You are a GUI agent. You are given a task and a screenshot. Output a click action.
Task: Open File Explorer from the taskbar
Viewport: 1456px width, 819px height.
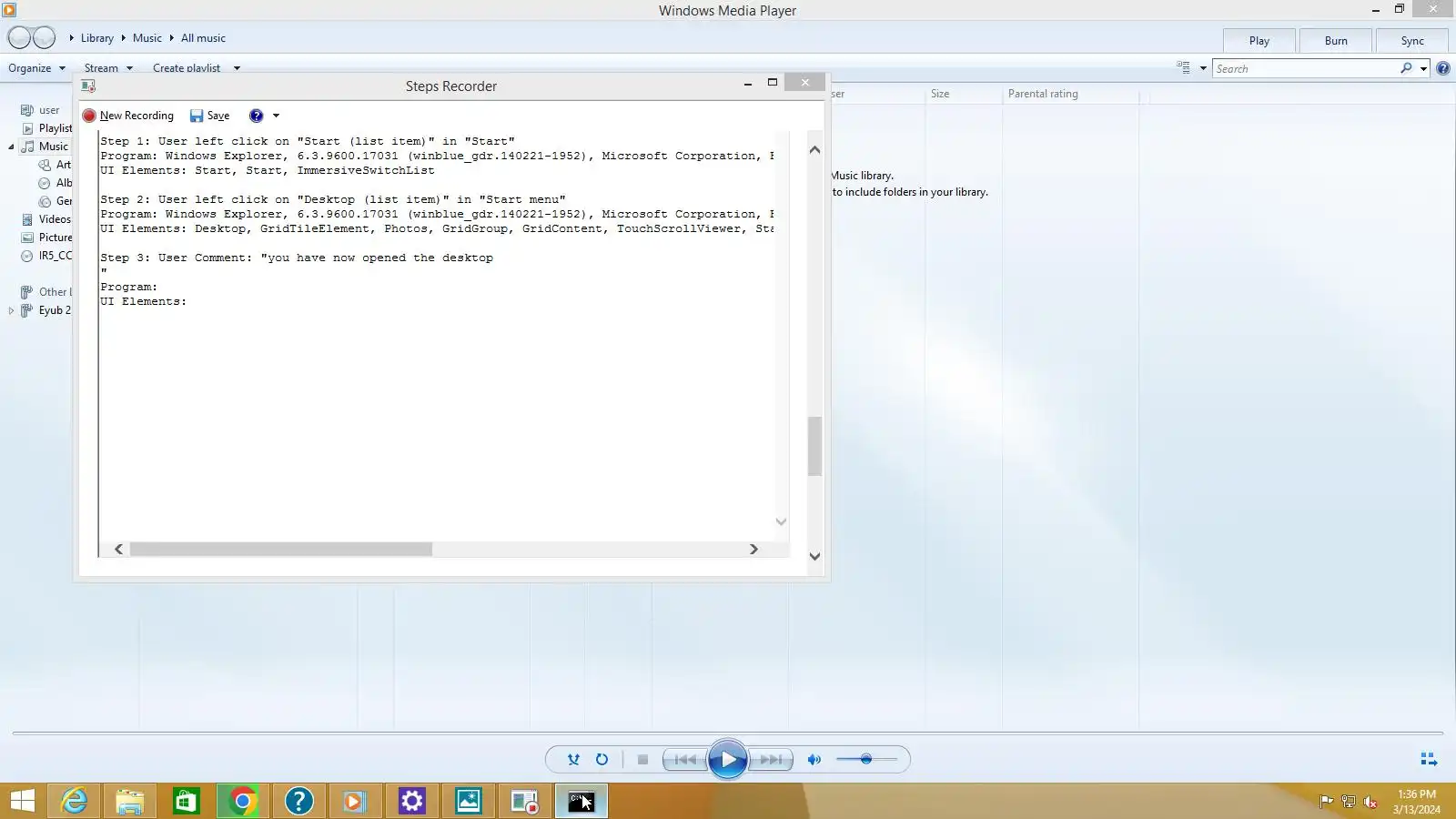click(x=130, y=801)
